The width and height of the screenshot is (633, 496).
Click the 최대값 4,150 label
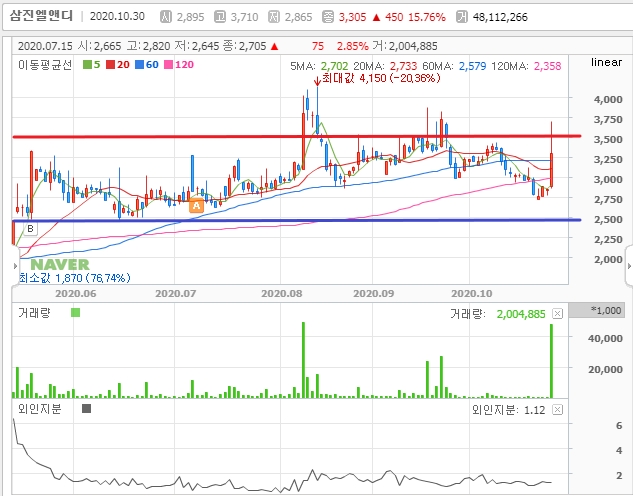coord(381,78)
